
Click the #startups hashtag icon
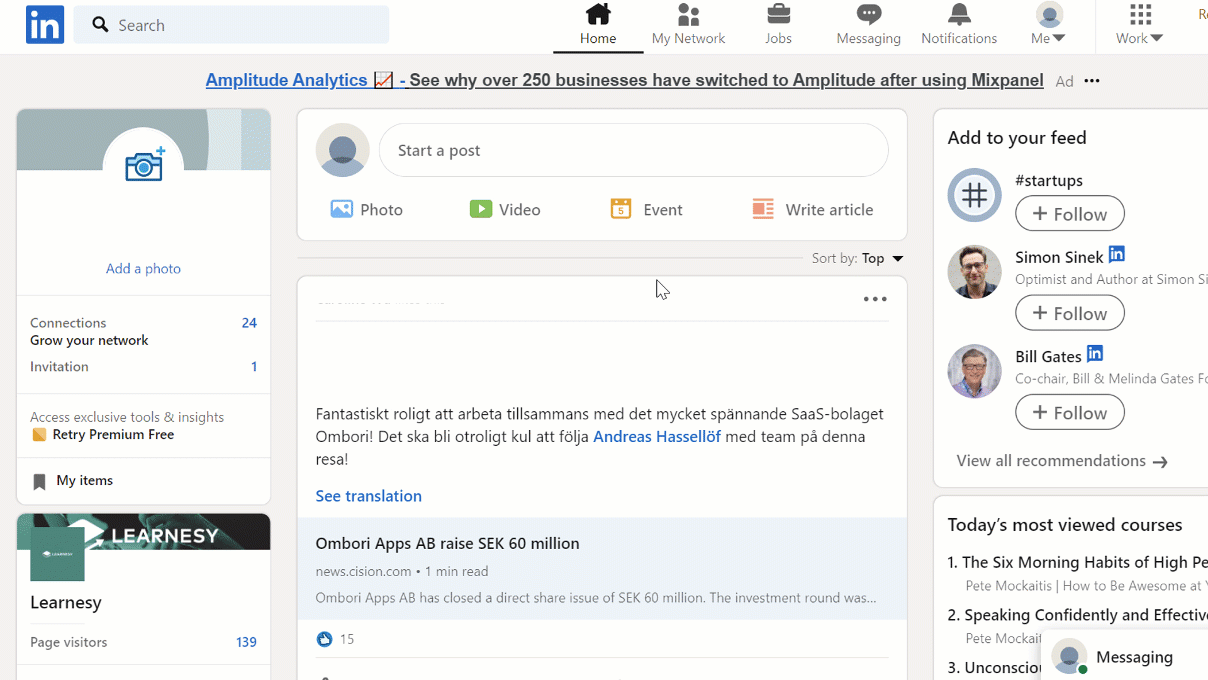pyautogui.click(x=975, y=195)
